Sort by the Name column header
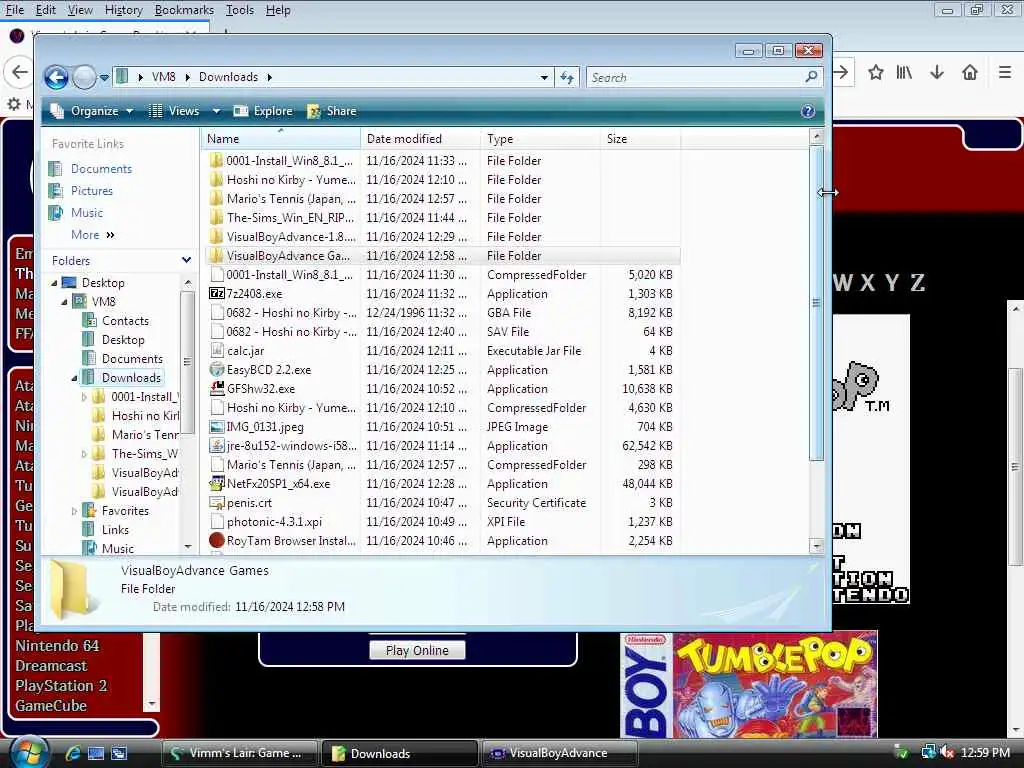This screenshot has width=1024, height=768. point(281,138)
